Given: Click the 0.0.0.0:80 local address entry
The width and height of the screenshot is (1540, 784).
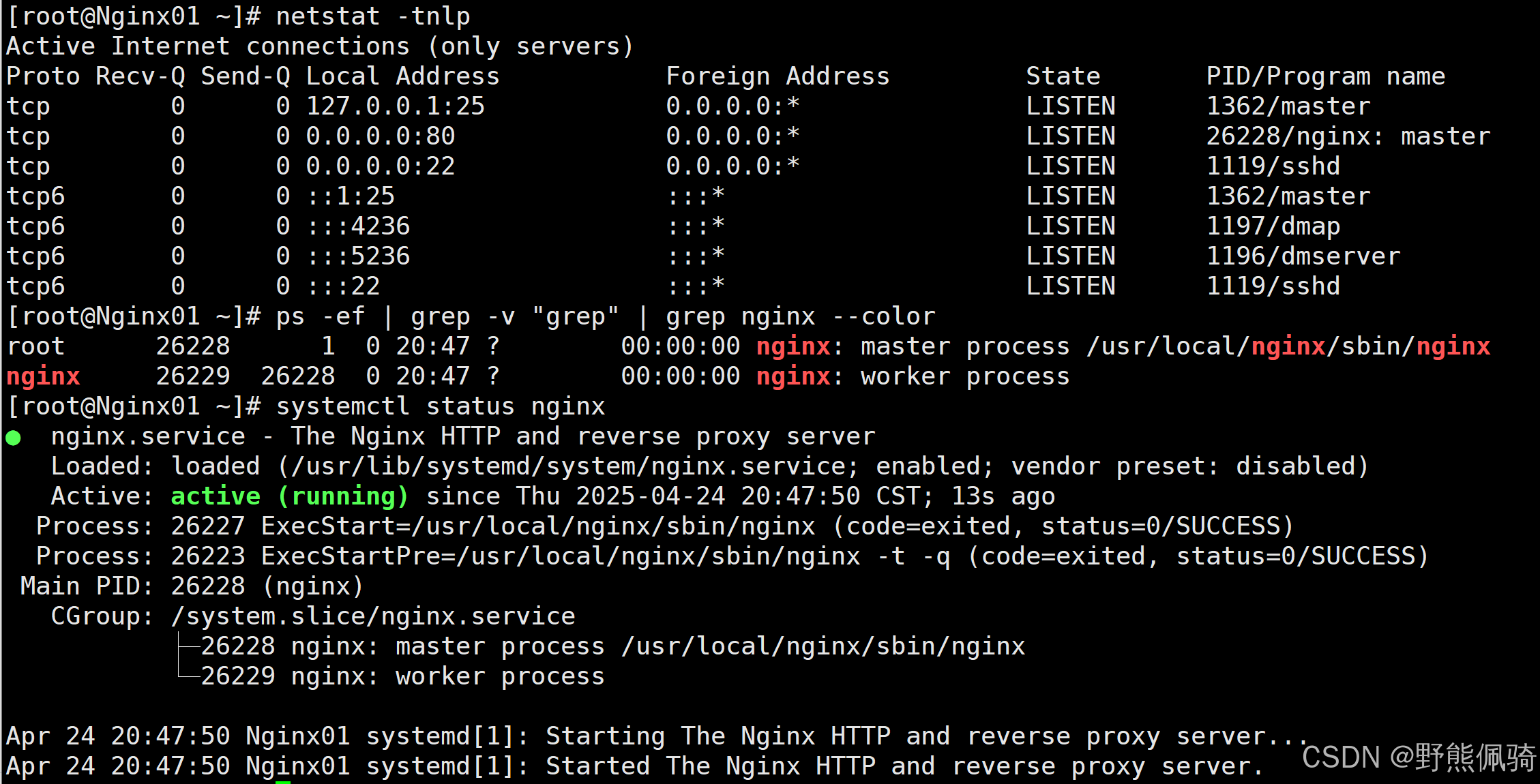Looking at the screenshot, I should pos(380,136).
